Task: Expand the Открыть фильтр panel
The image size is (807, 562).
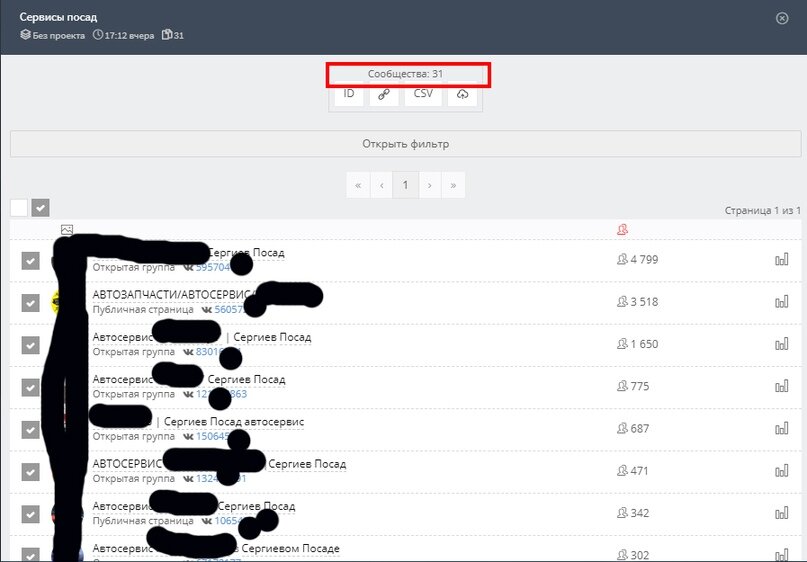Action: (406, 144)
